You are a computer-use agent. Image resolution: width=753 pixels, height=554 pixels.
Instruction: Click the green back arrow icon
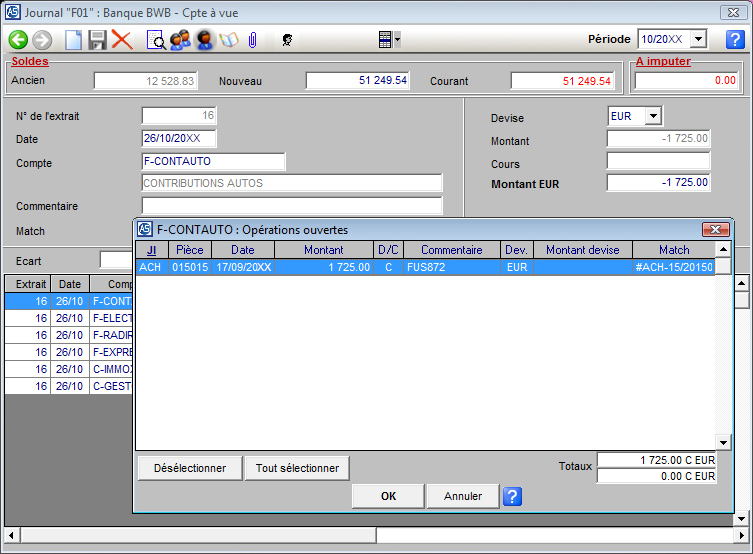pos(18,40)
